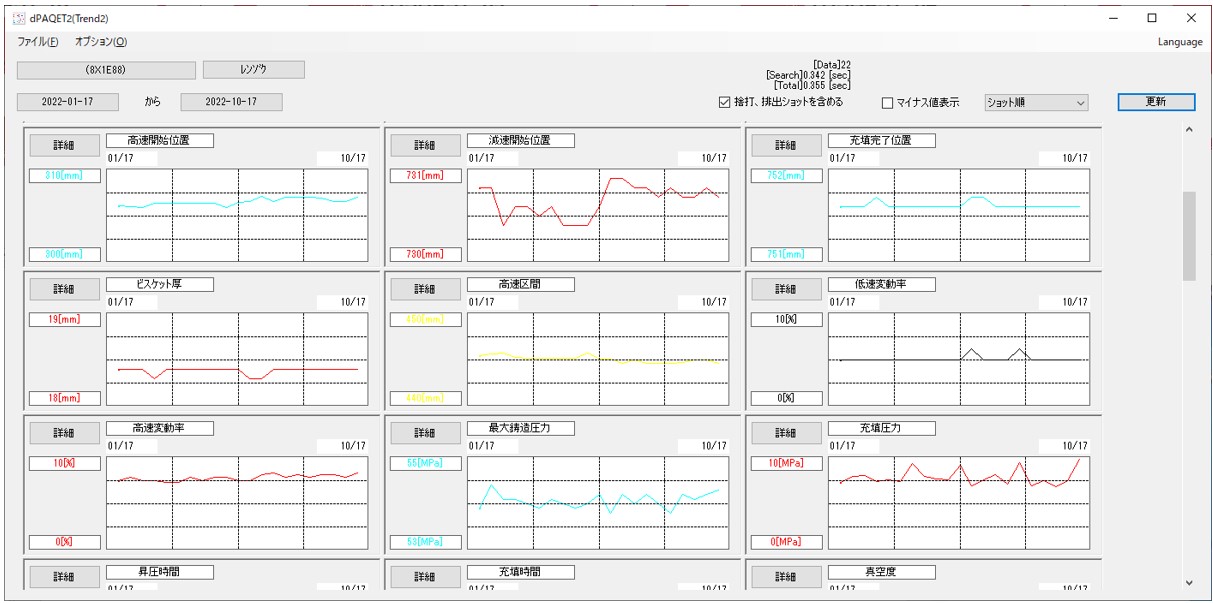Select 10[%] field of 低速変動率 chart

(786, 320)
